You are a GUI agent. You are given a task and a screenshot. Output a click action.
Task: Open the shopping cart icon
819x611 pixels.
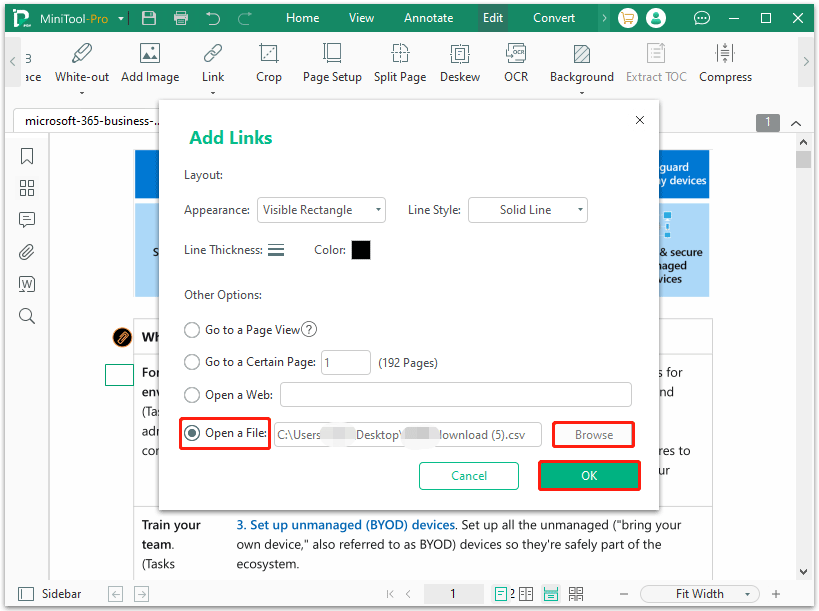[628, 18]
